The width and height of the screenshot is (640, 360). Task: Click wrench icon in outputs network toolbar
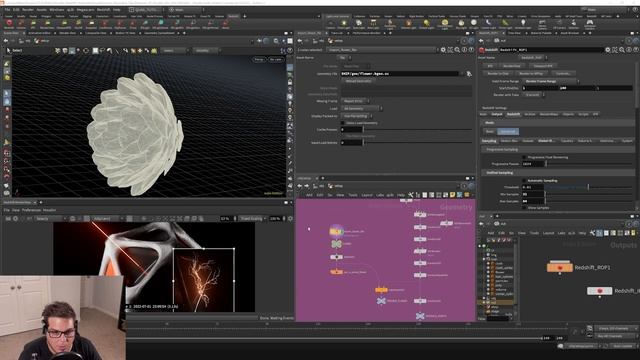click(x=592, y=233)
